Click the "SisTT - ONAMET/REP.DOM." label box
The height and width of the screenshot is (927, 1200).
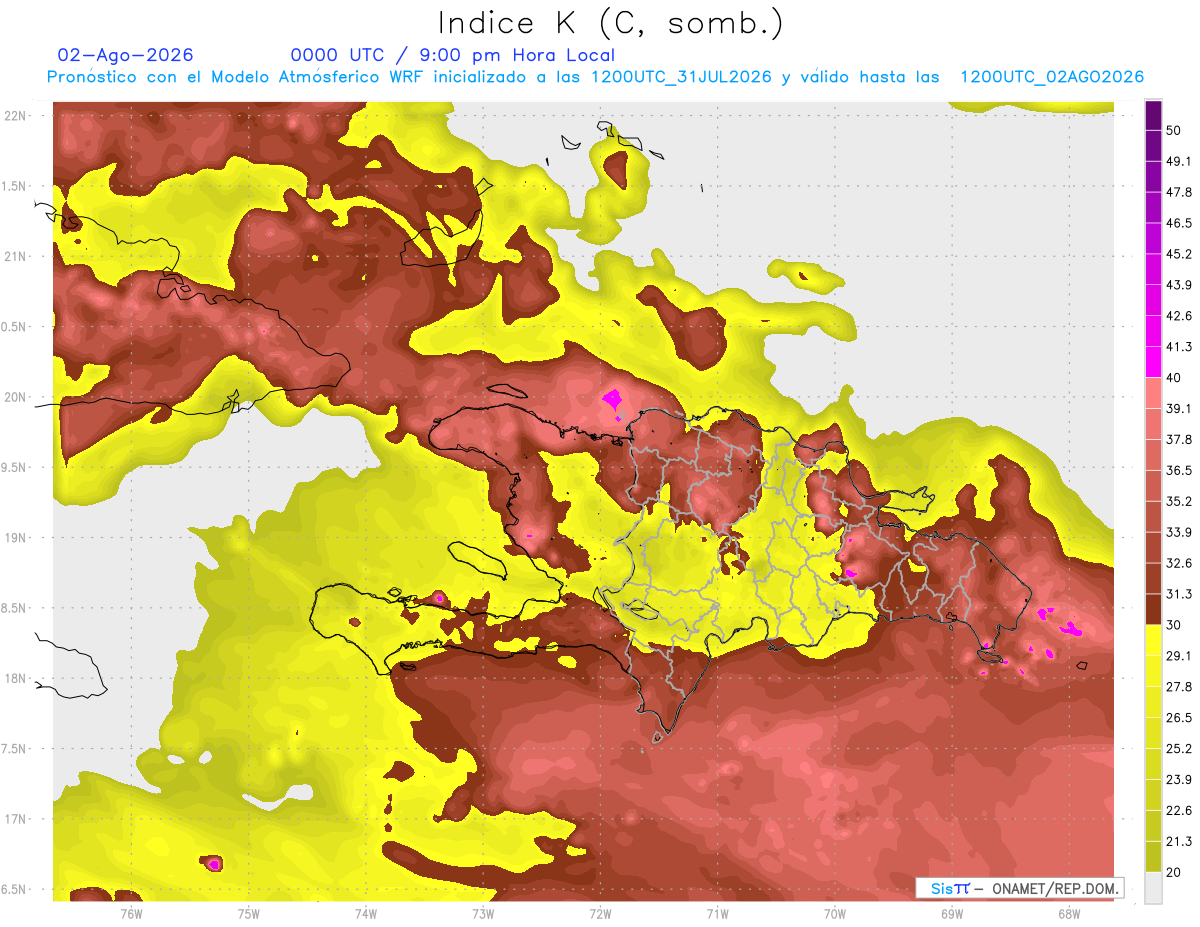click(1019, 888)
